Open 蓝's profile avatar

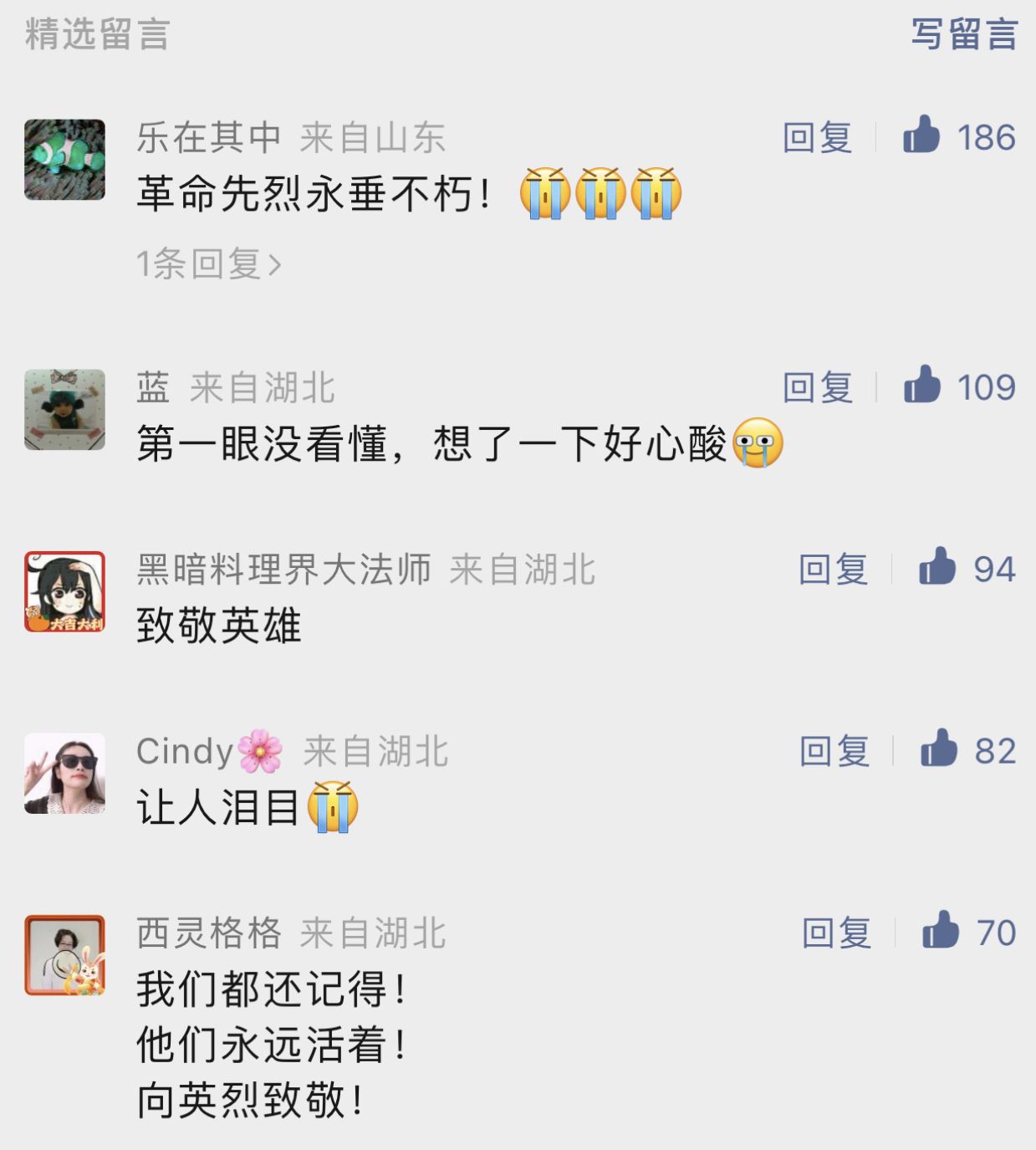(x=64, y=410)
